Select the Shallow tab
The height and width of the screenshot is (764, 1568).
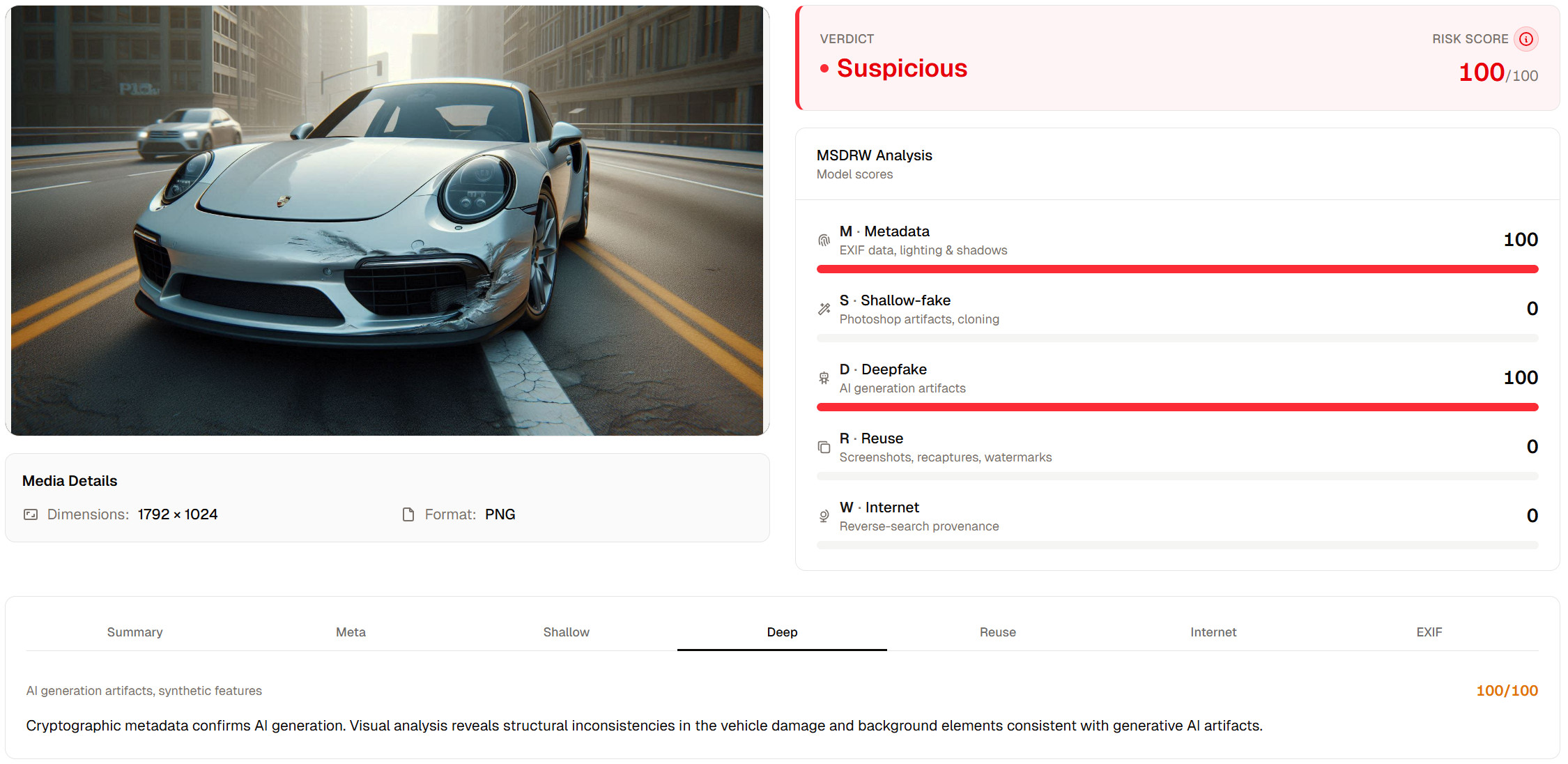[x=567, y=632]
